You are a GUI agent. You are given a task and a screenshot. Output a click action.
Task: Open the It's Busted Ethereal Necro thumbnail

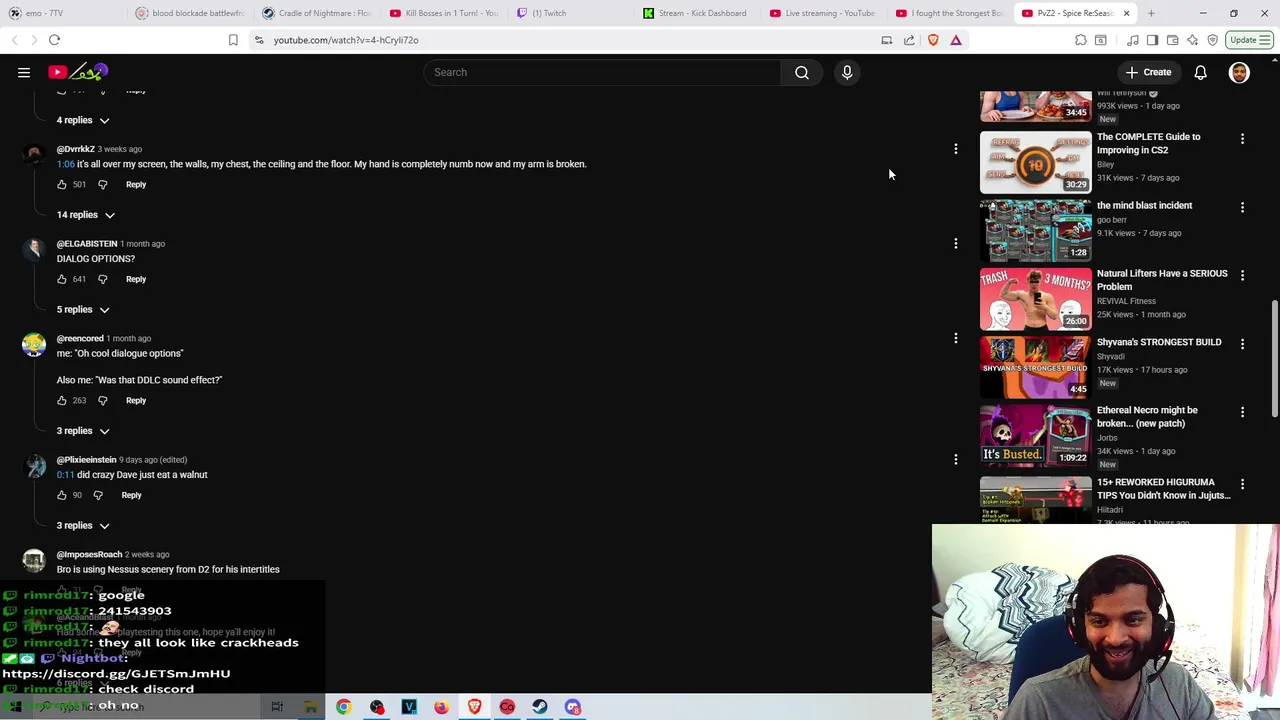[x=1035, y=435]
